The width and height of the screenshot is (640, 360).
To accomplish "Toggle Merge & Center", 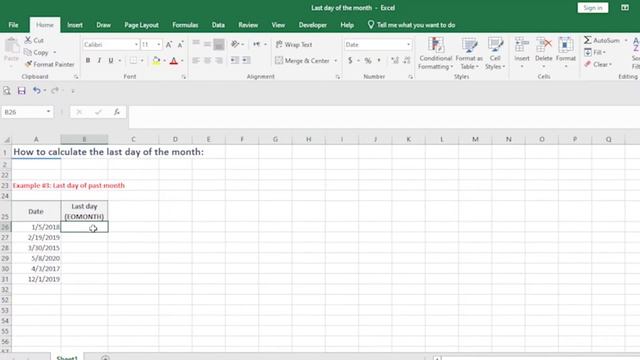I will pos(302,60).
